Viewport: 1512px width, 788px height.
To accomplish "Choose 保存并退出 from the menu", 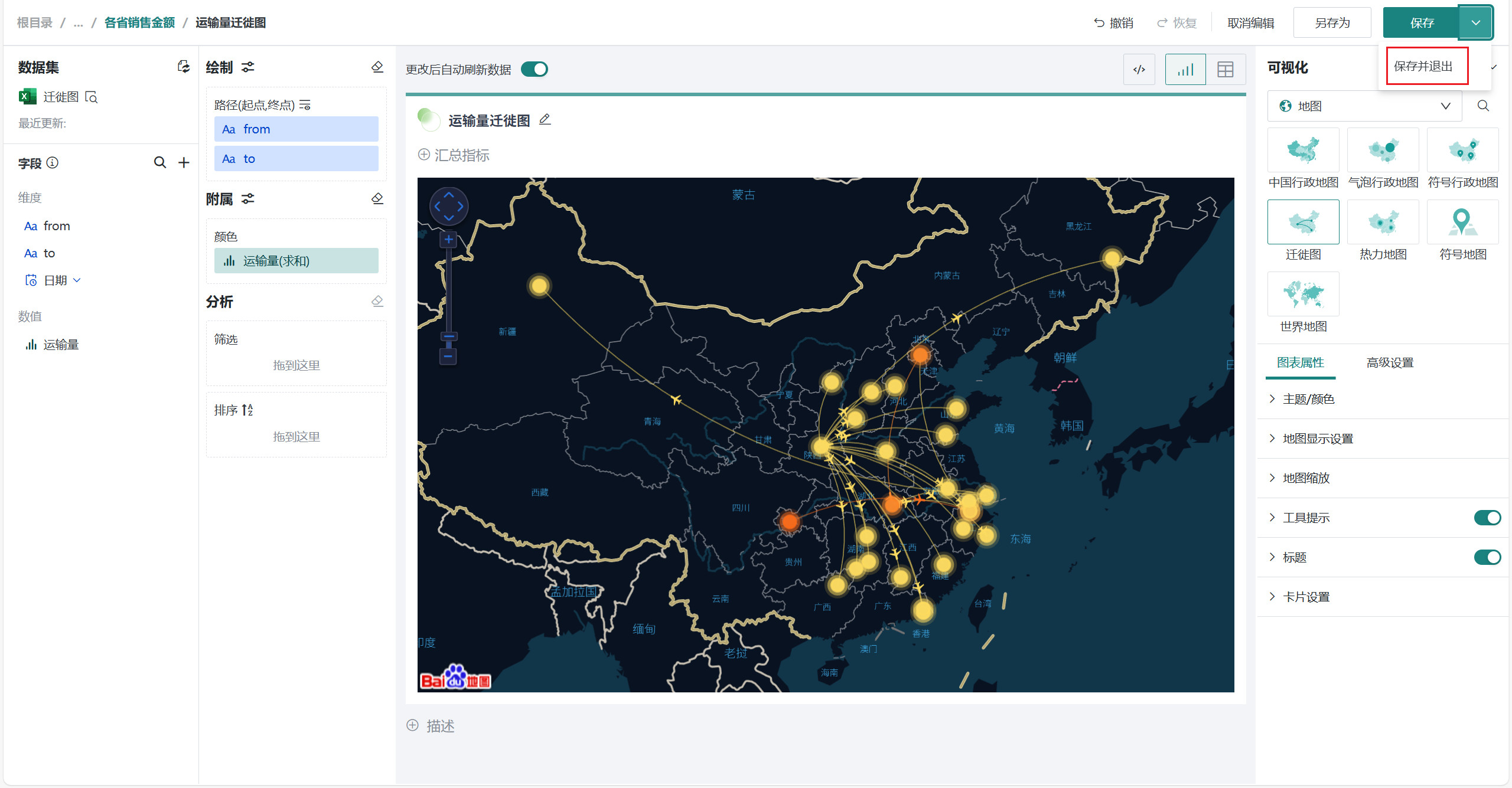I will coord(1423,66).
